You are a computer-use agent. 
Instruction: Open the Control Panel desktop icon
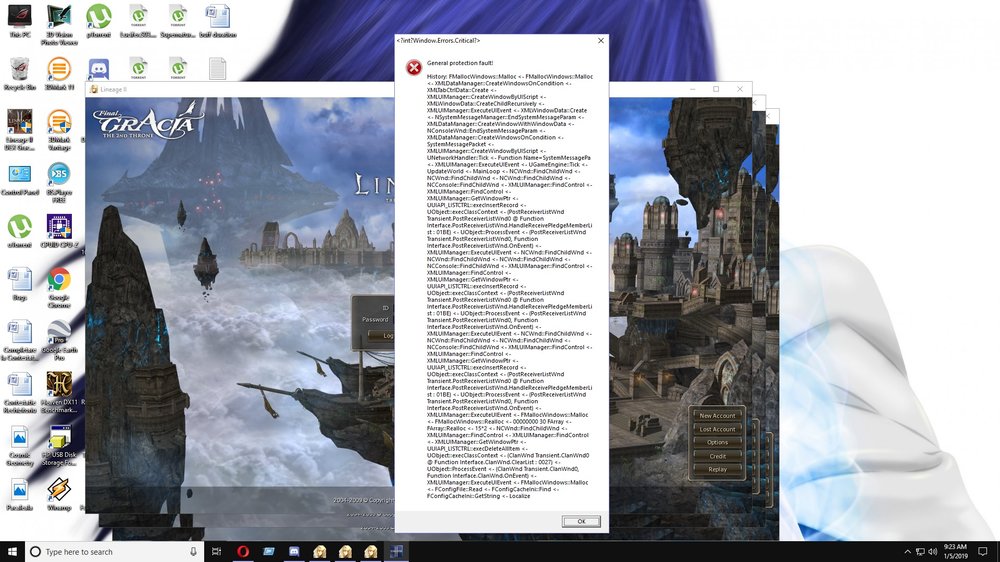pyautogui.click(x=19, y=175)
